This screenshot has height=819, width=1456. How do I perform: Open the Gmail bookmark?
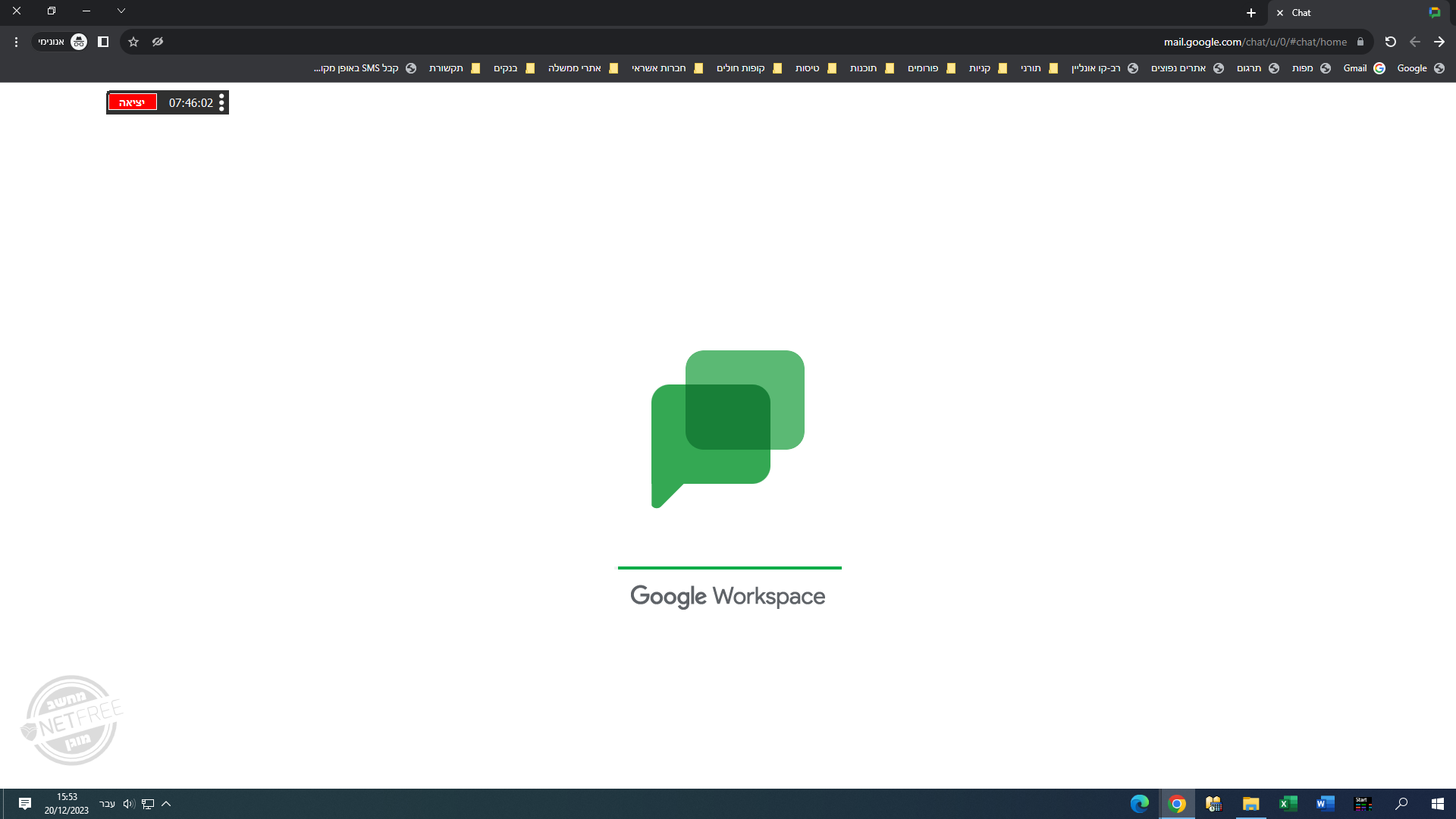1364,68
